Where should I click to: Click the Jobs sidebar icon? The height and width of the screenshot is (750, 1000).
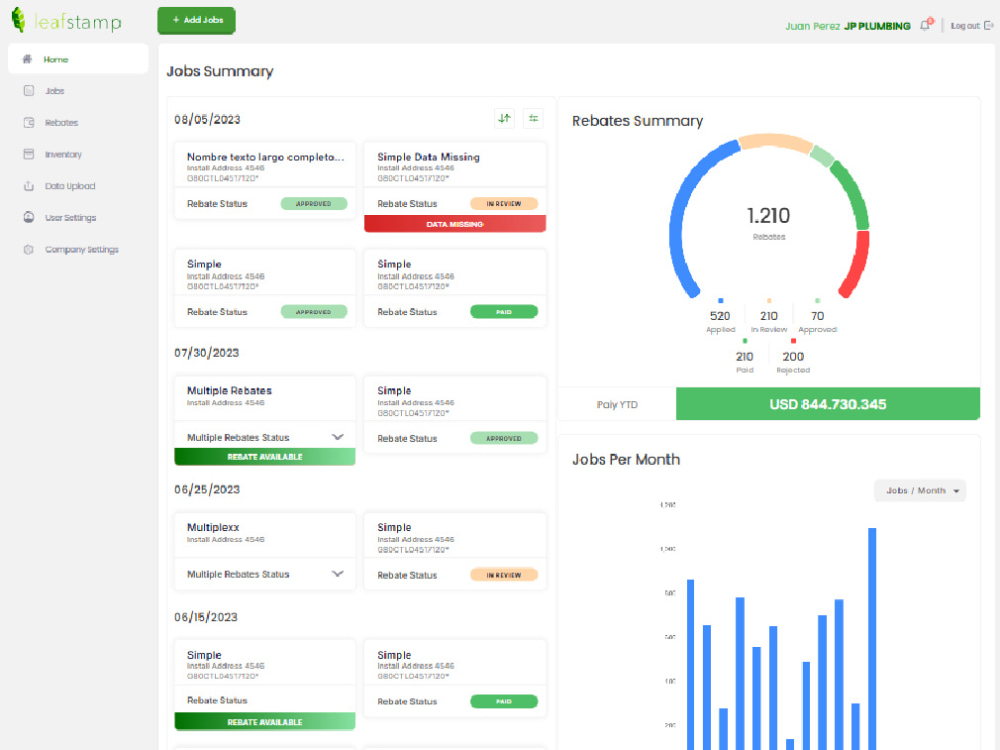pos(29,91)
